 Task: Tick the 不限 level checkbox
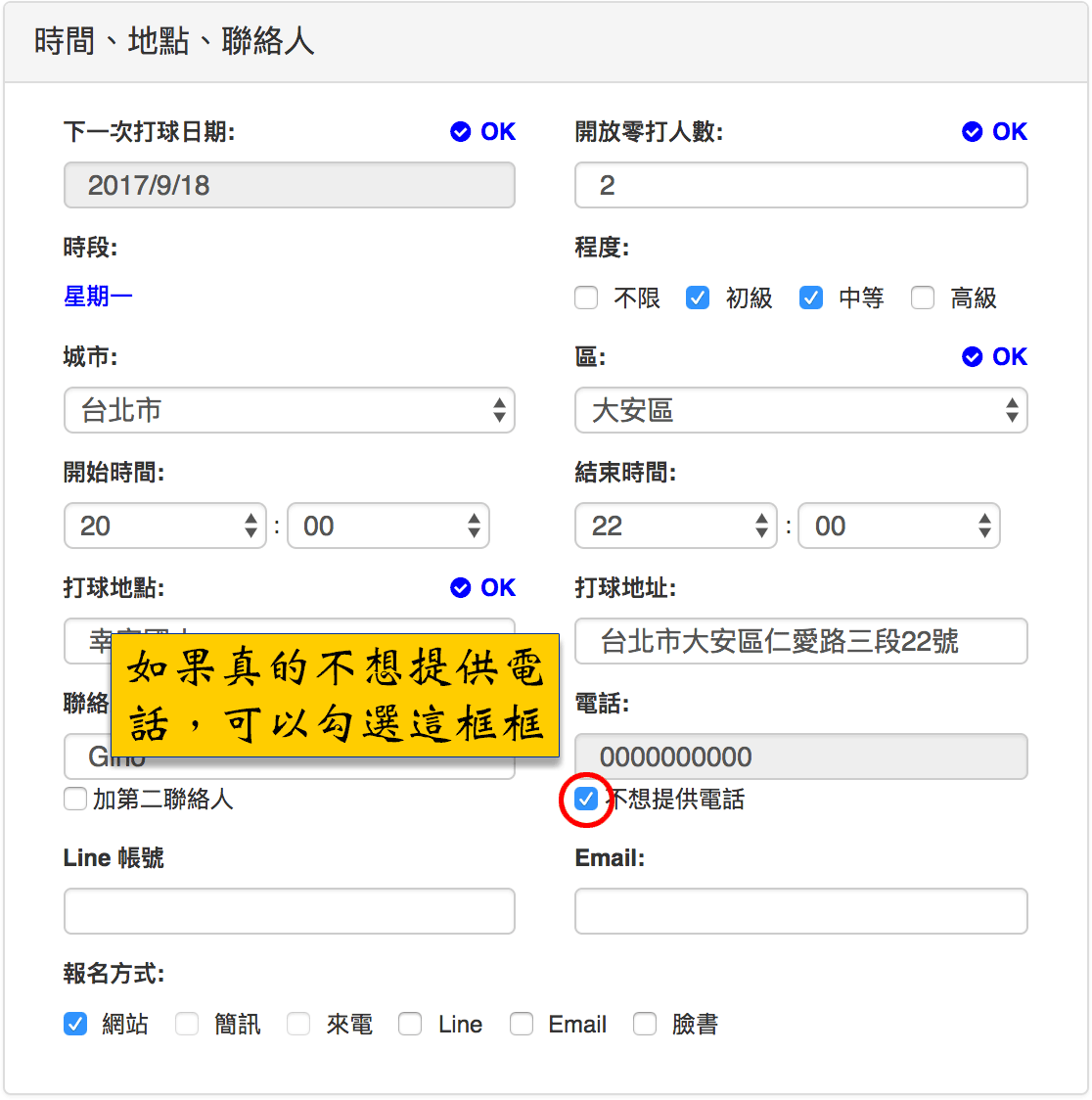(x=586, y=298)
